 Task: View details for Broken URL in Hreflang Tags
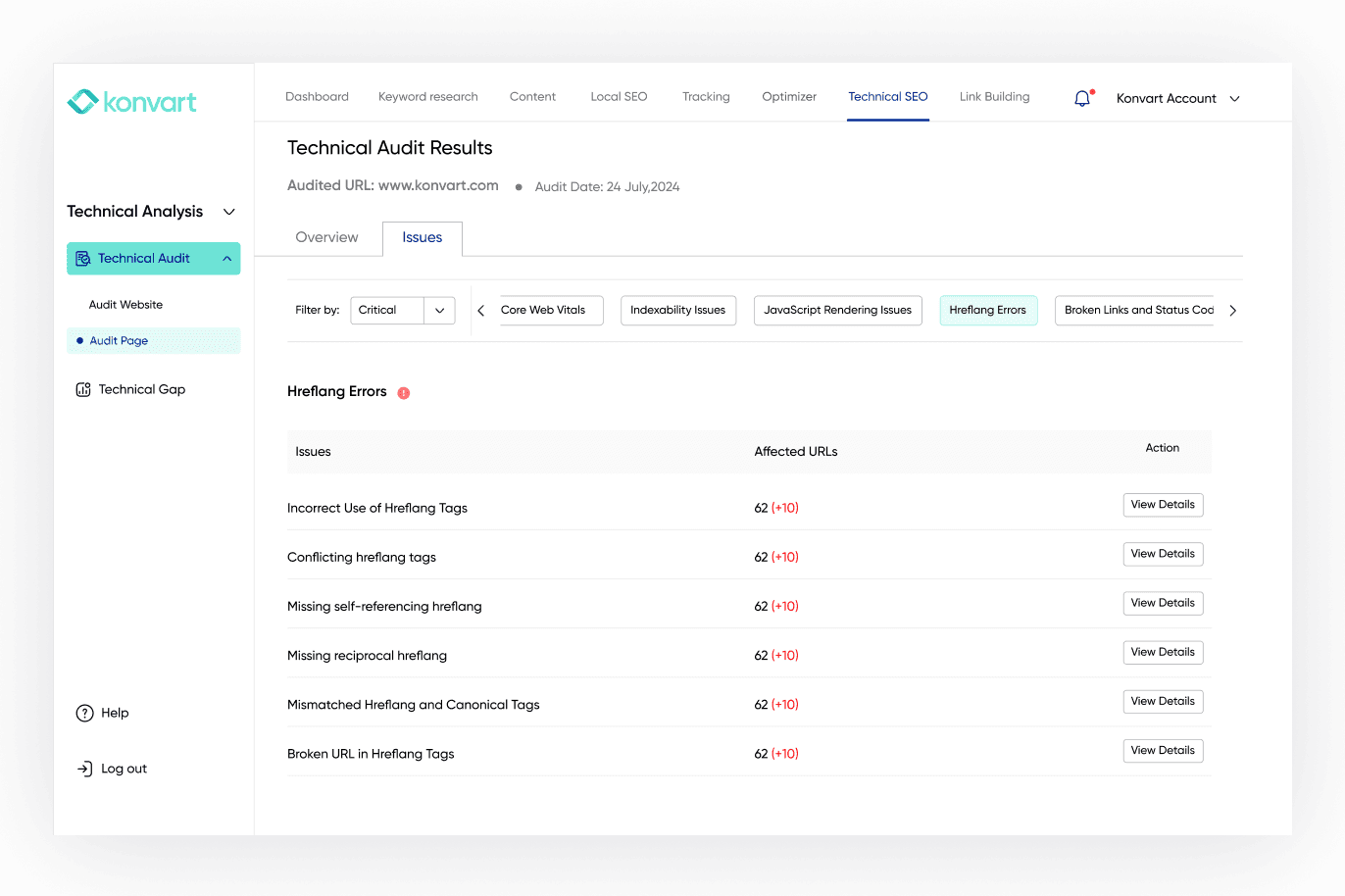tap(1163, 751)
